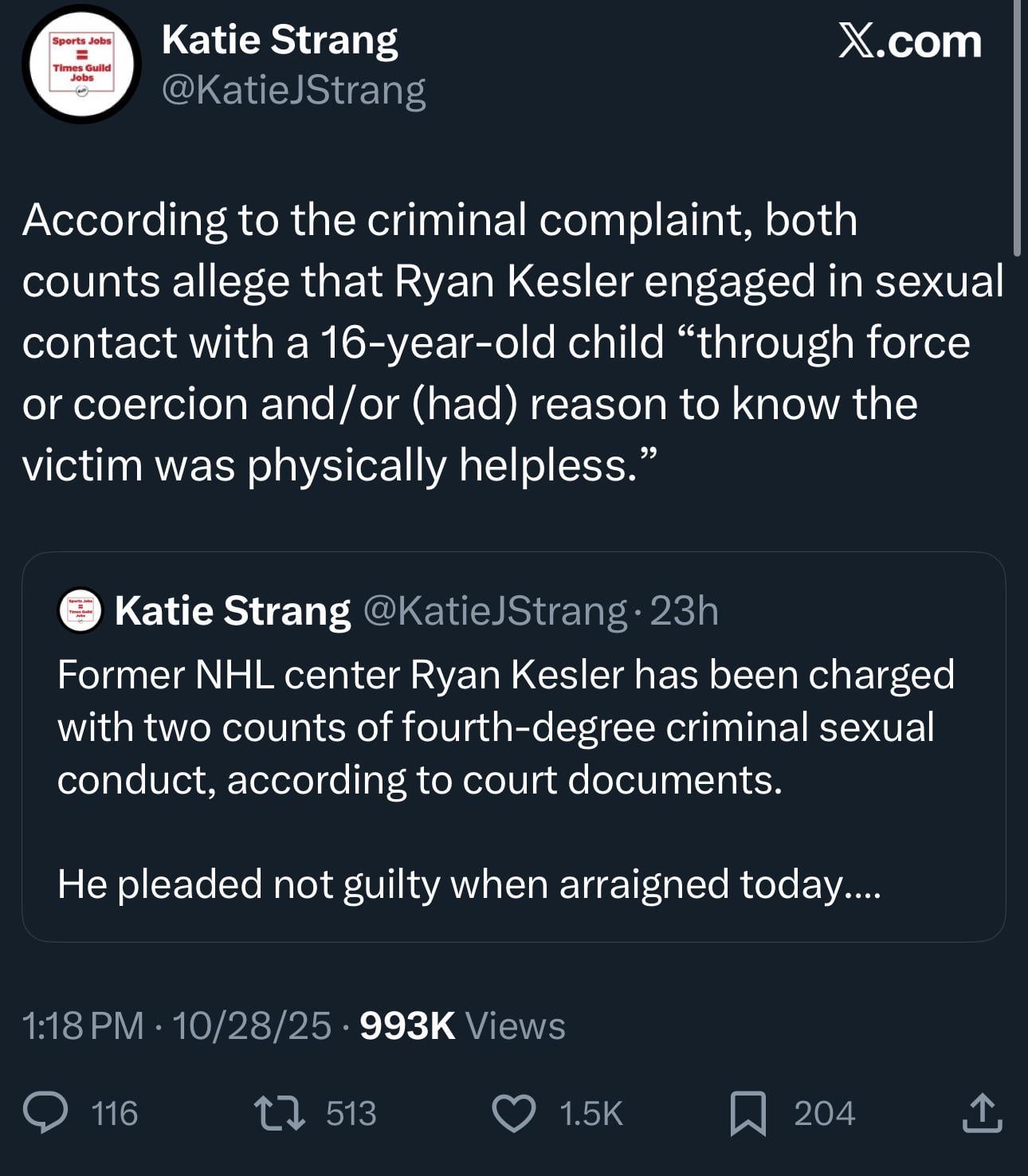Viewport: 1028px width, 1176px height.
Task: Open the share upload icon
Action: coord(982,1113)
